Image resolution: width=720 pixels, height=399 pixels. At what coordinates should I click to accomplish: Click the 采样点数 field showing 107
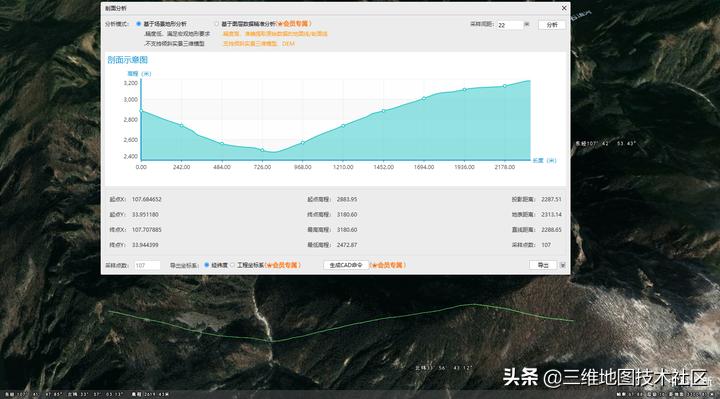(147, 265)
